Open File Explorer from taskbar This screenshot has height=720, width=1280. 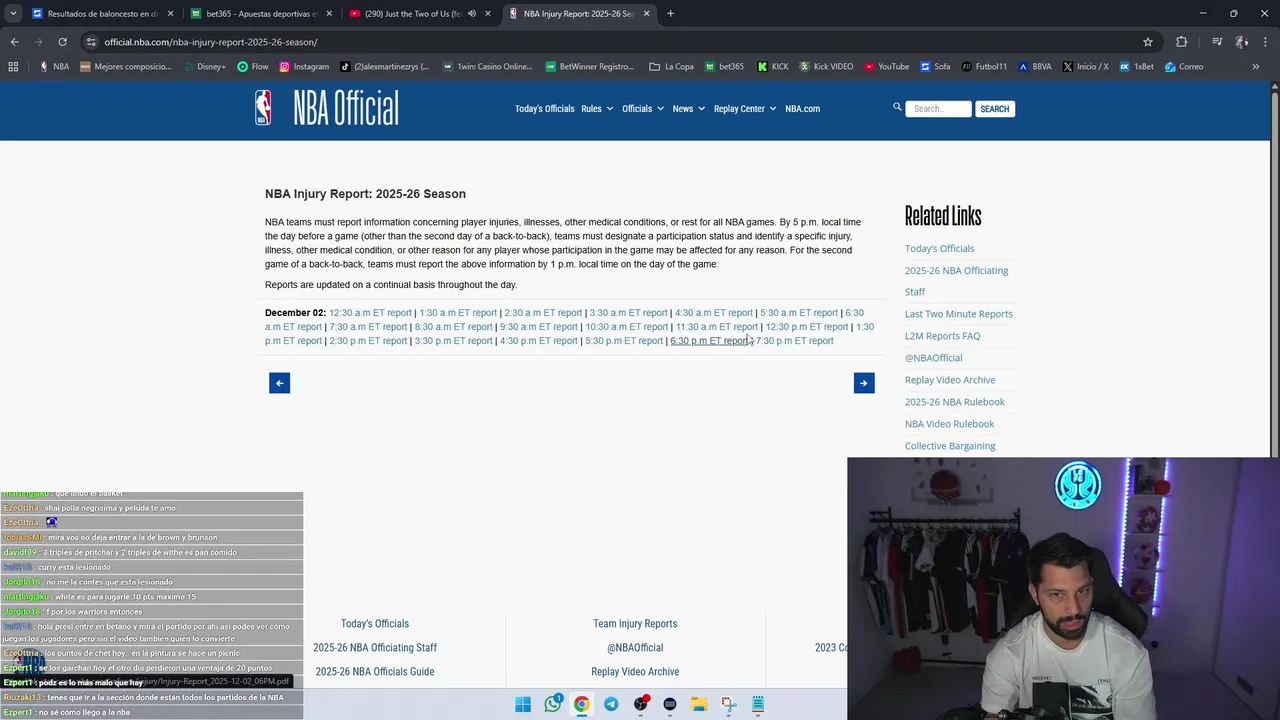point(699,704)
